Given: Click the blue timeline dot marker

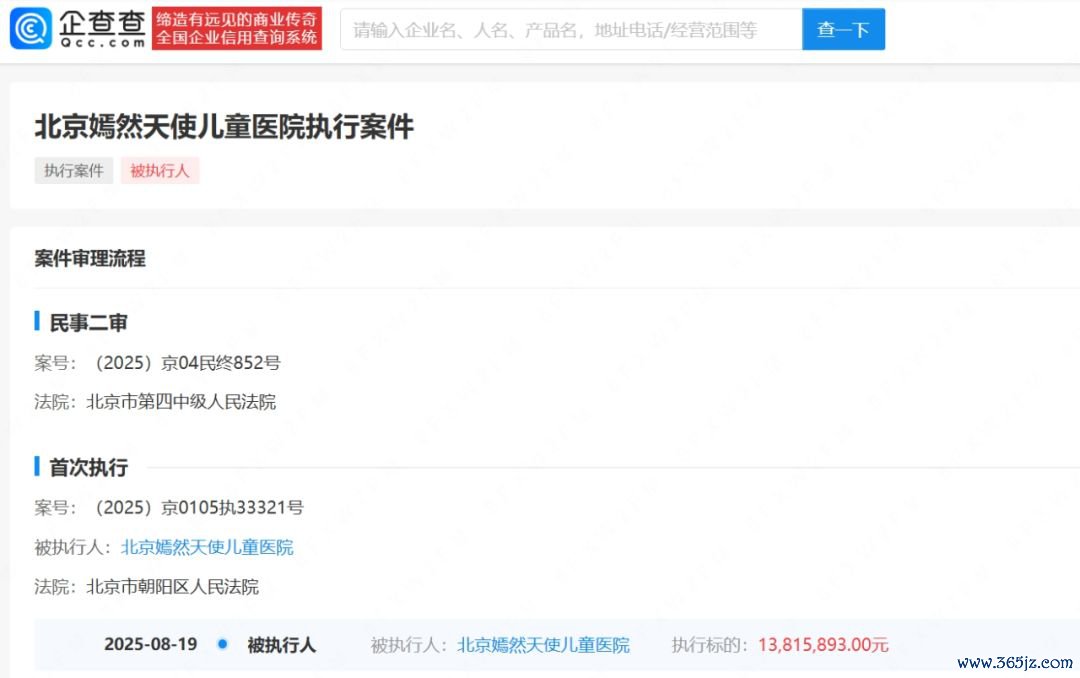Looking at the screenshot, I should point(222,644).
